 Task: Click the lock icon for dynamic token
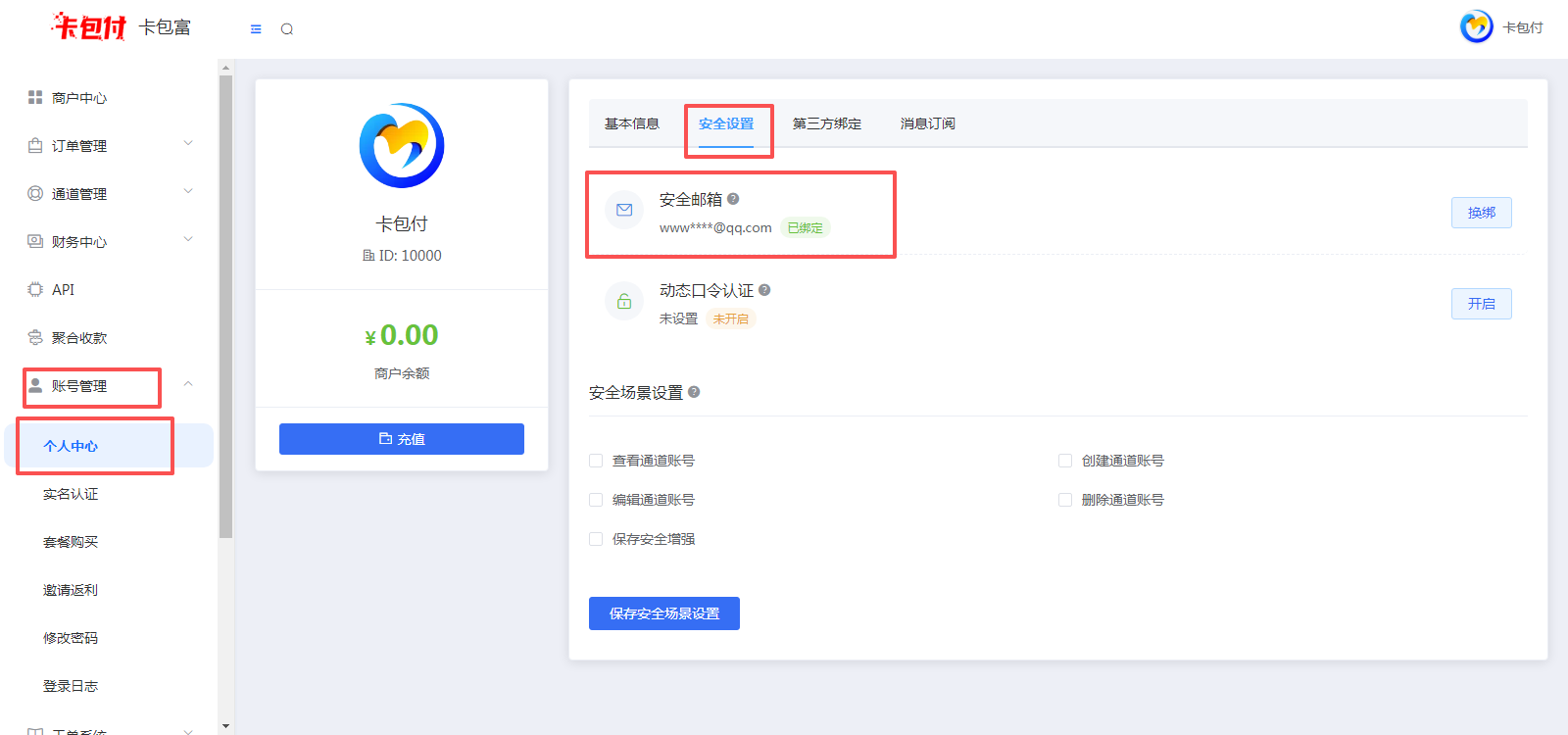click(624, 302)
